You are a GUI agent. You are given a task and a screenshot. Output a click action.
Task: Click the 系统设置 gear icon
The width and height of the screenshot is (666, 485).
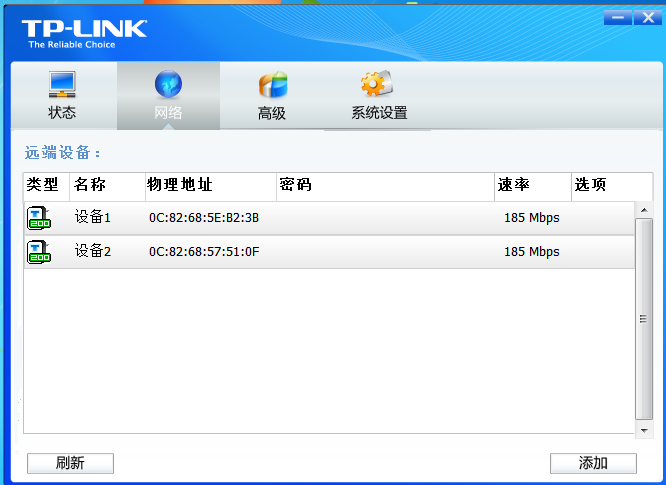tap(378, 84)
